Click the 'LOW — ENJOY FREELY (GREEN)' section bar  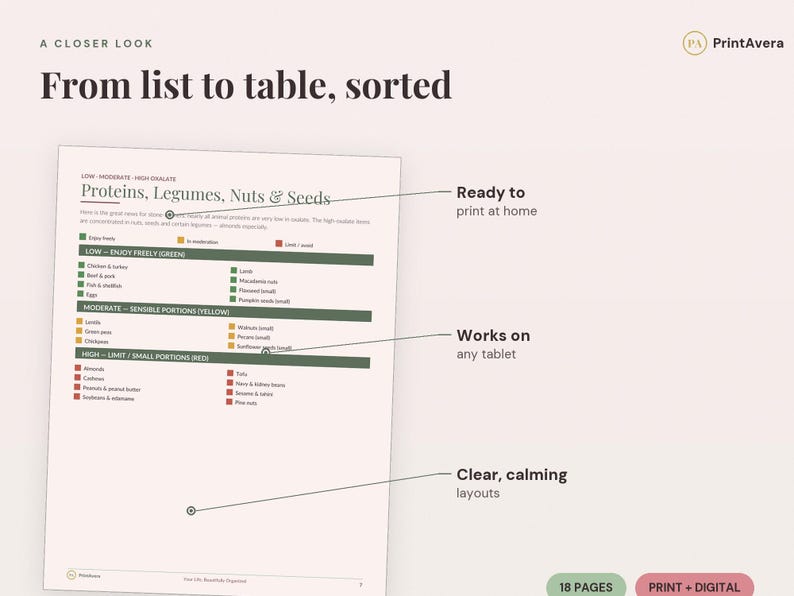pyautogui.click(x=226, y=256)
